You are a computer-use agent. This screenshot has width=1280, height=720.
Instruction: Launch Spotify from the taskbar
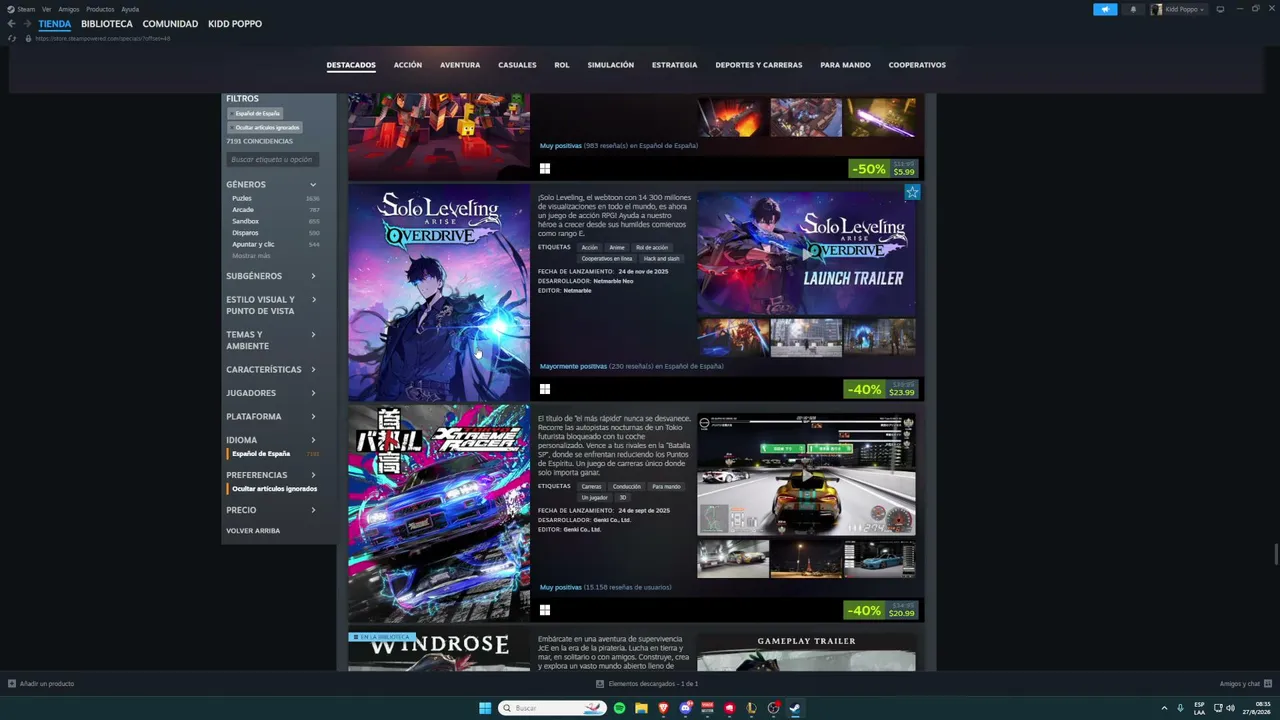pos(619,708)
